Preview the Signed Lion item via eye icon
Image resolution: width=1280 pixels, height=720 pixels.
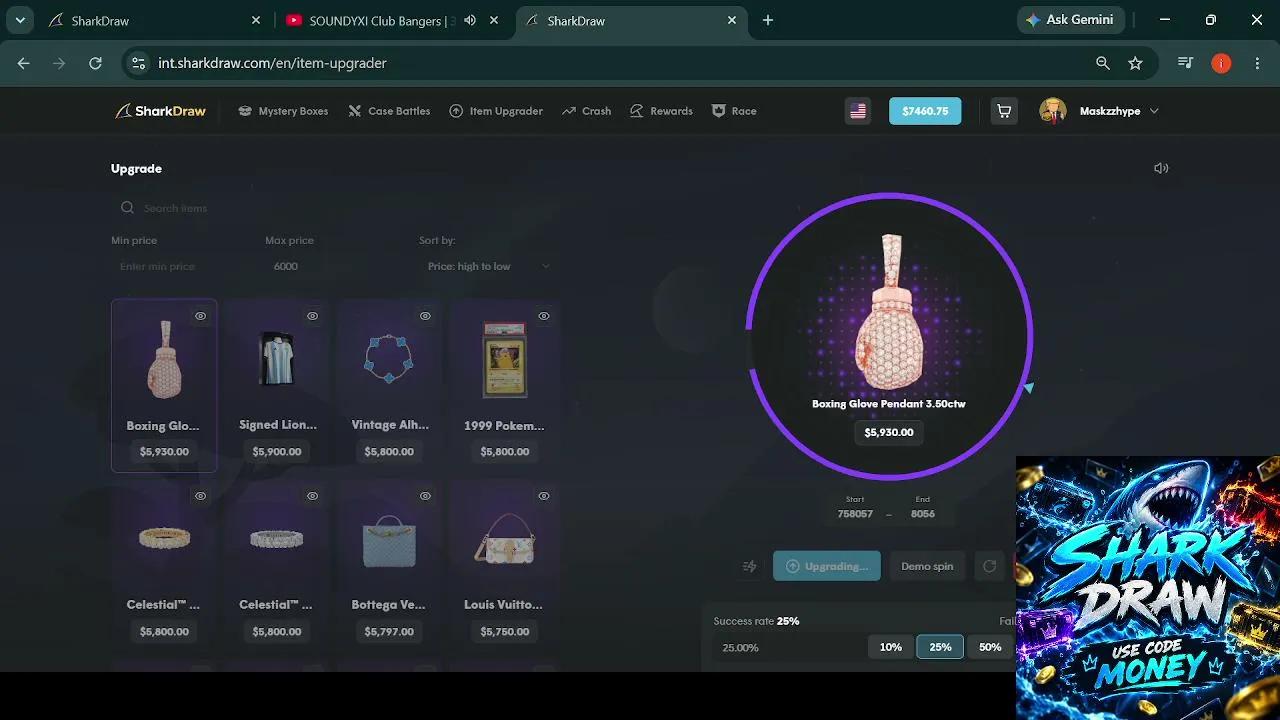(312, 316)
